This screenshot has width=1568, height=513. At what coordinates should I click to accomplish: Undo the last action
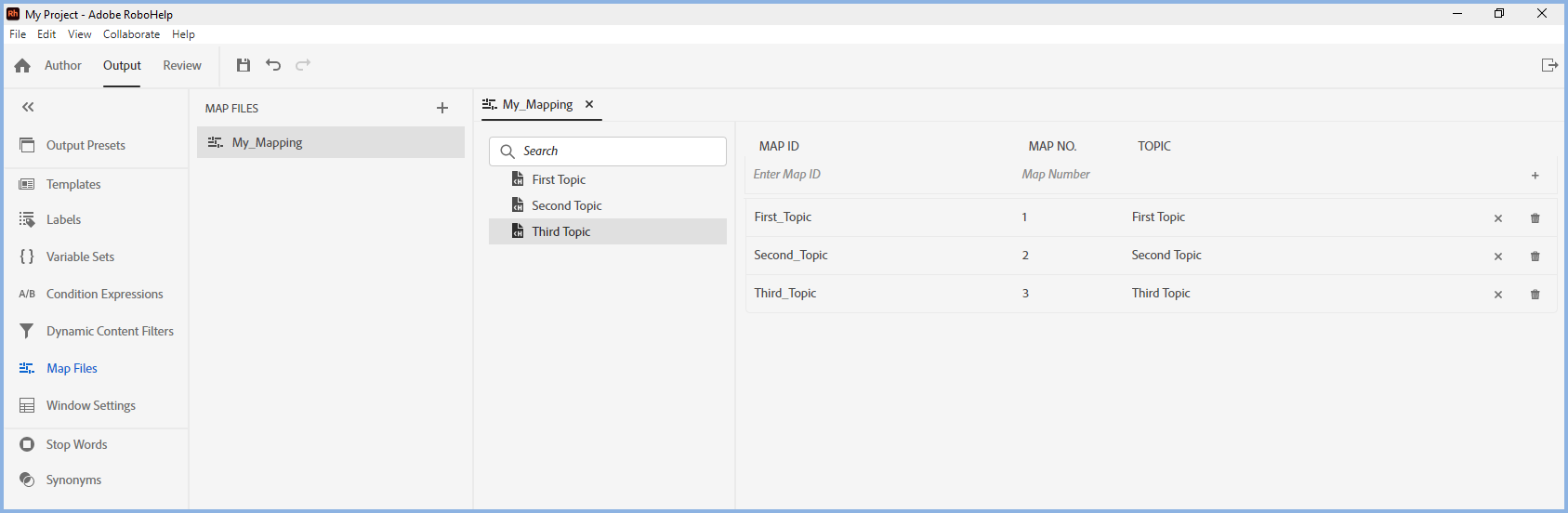pos(273,65)
